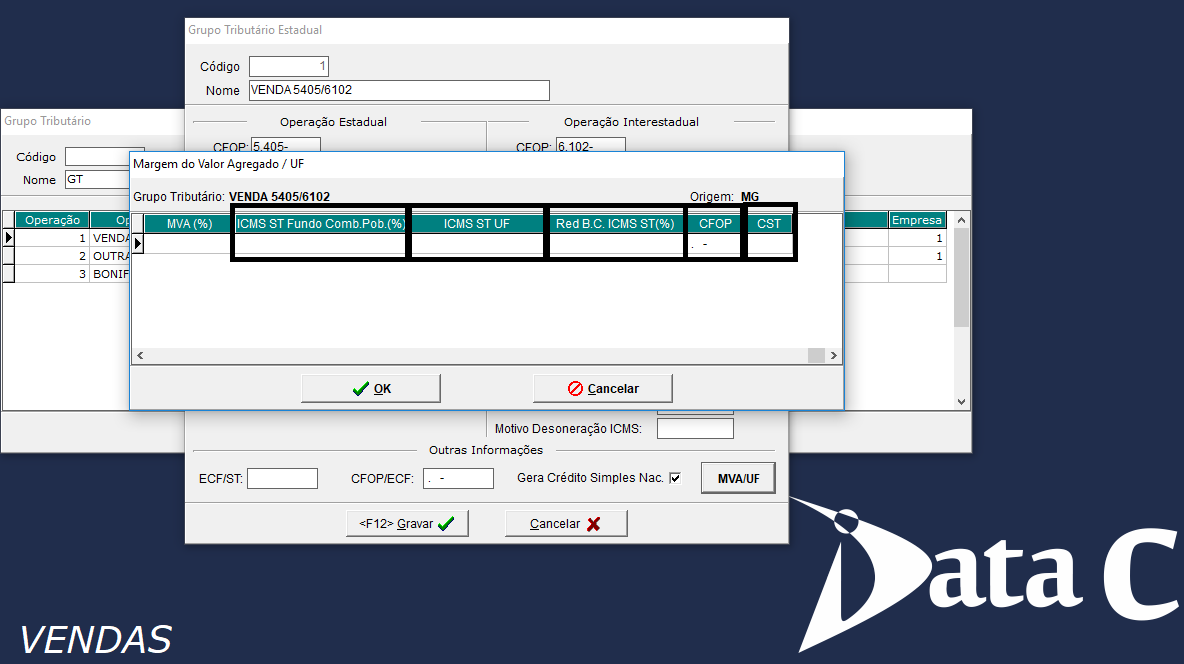Click the Operação column header
The image size is (1184, 664).
coord(53,220)
